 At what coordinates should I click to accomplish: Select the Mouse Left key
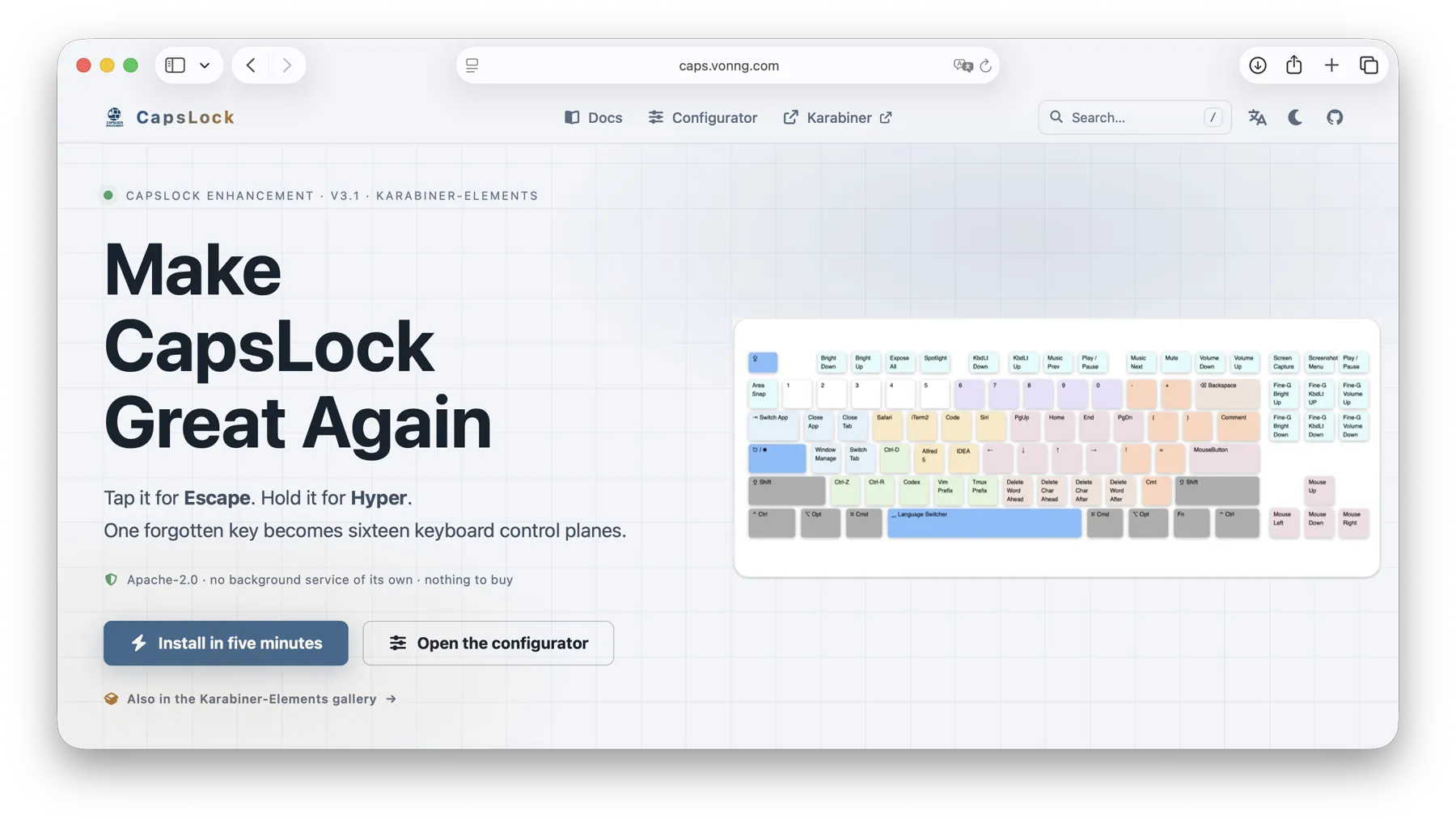[1285, 523]
